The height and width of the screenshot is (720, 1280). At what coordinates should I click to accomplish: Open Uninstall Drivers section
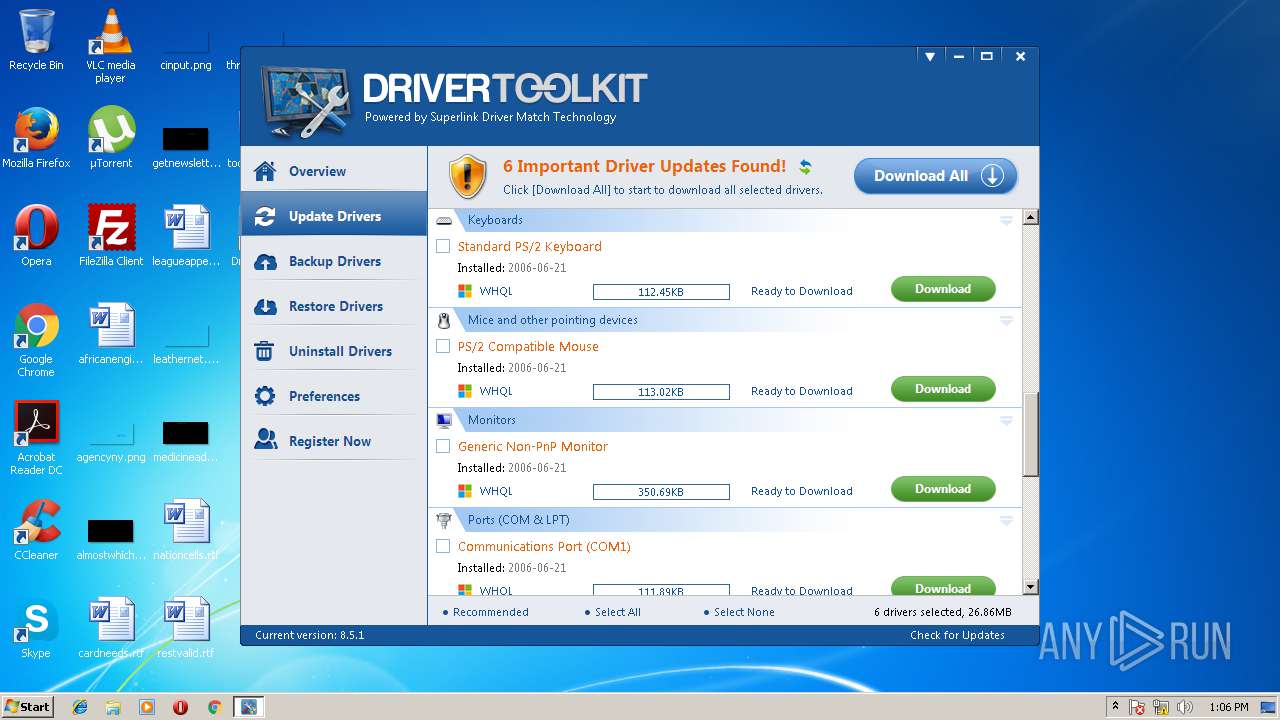(x=334, y=351)
